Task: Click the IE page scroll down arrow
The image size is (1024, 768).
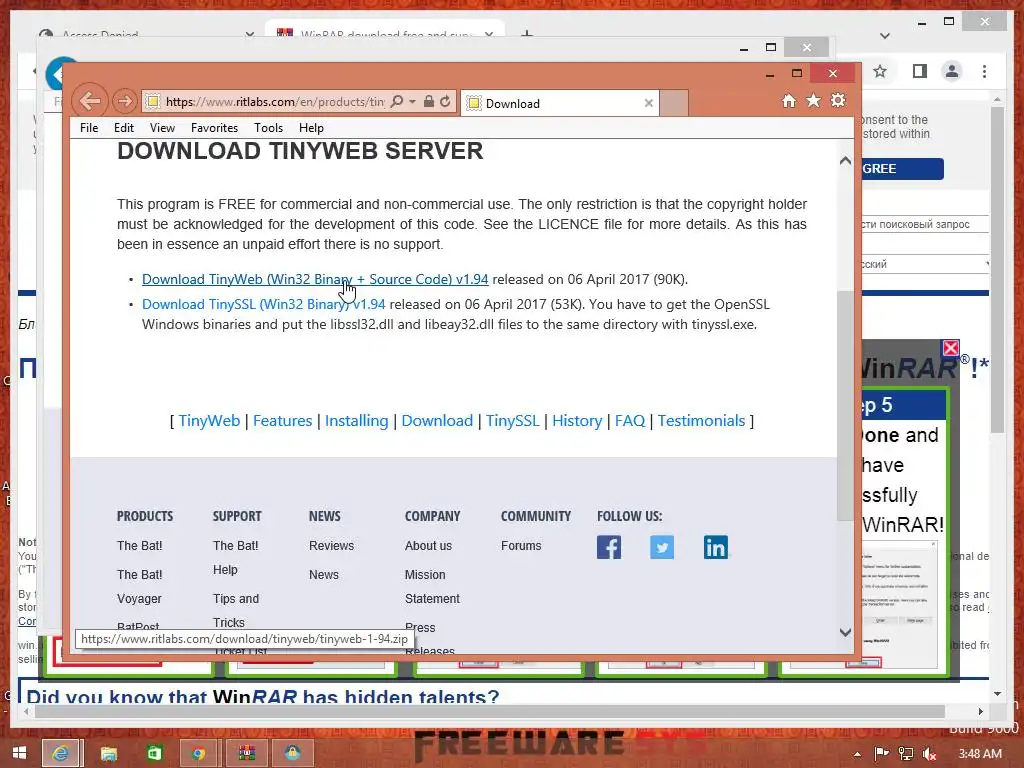Action: coord(845,632)
